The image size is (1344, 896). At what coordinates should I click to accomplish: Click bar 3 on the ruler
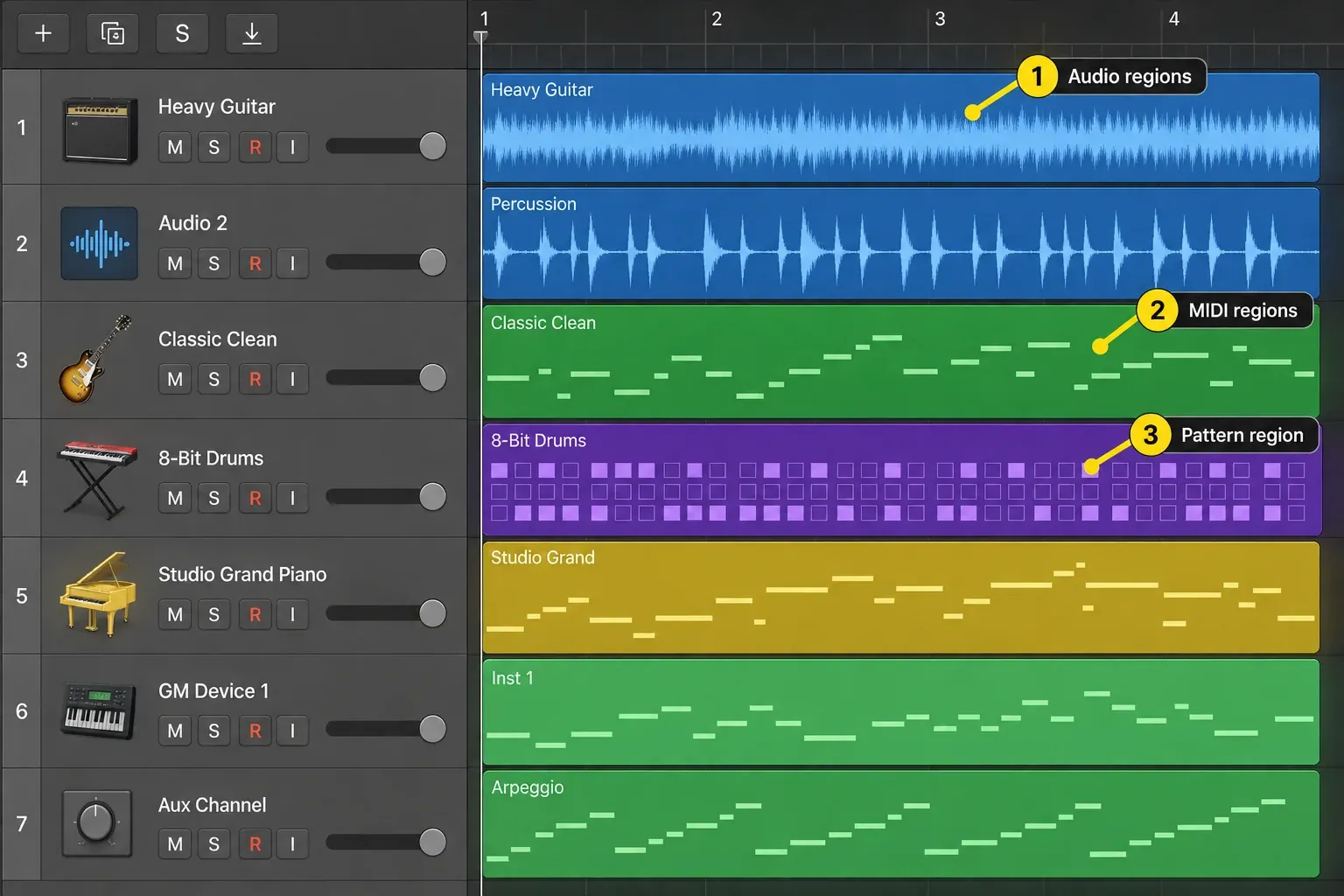940,19
